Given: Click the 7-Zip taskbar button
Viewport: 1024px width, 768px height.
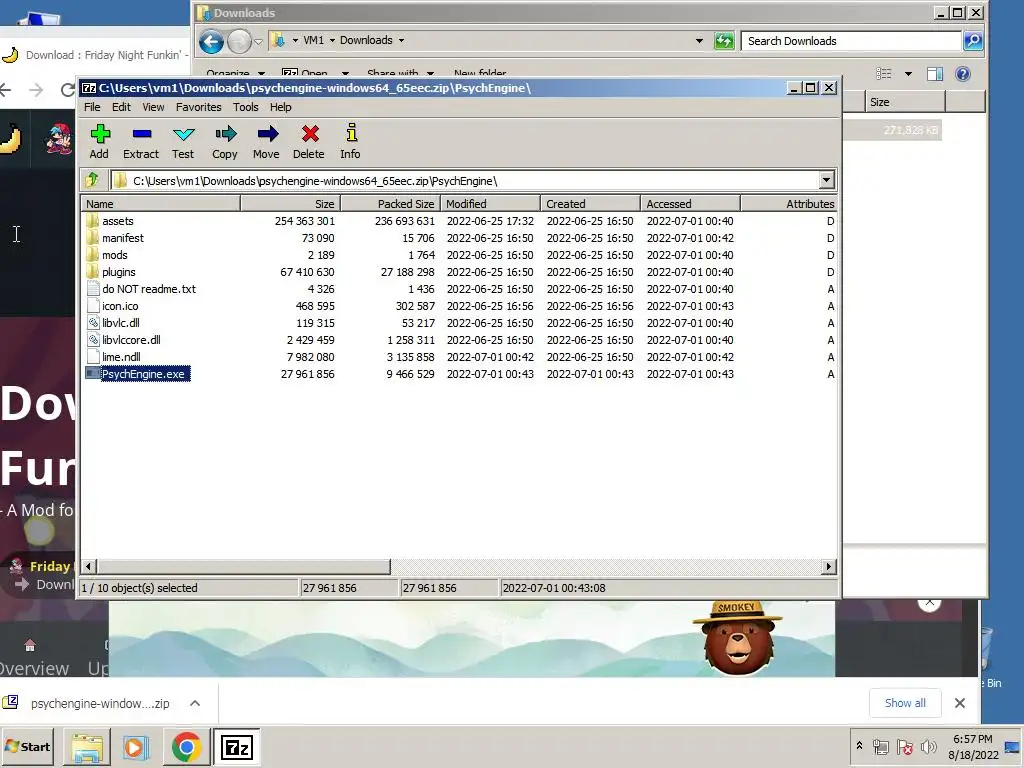Looking at the screenshot, I should tap(236, 747).
